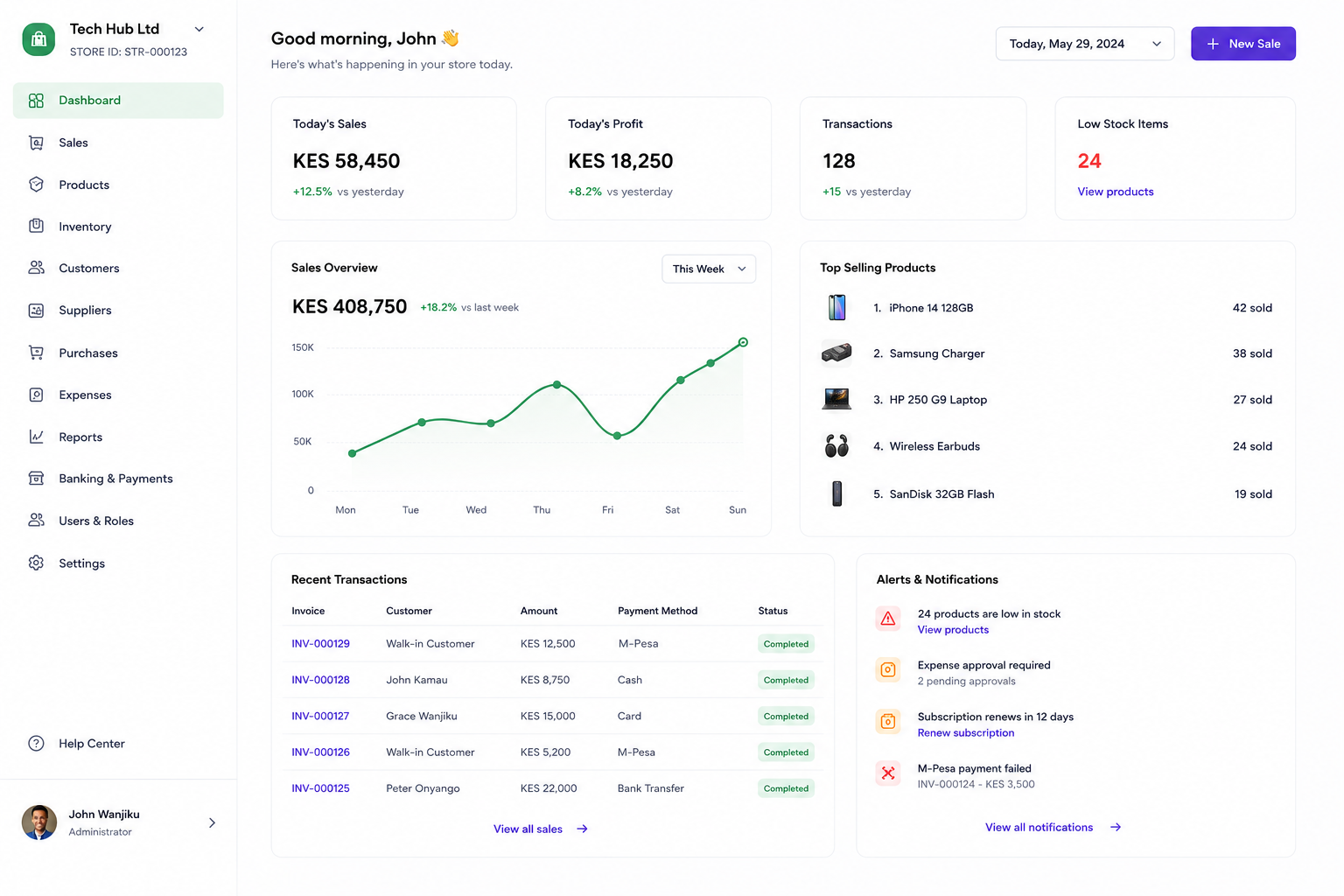The image size is (1344, 896).
Task: Click the '2 pending approvals' text
Action: [966, 682]
